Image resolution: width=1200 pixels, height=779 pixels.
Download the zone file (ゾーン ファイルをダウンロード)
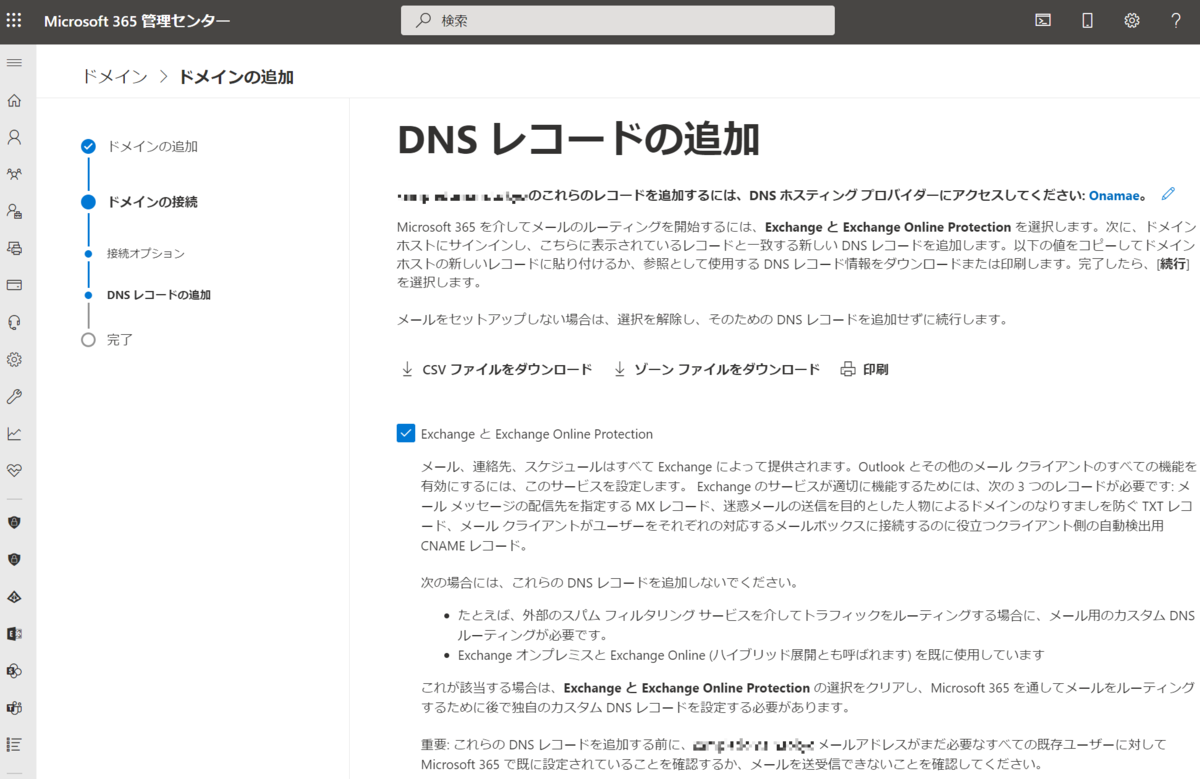[x=716, y=369]
